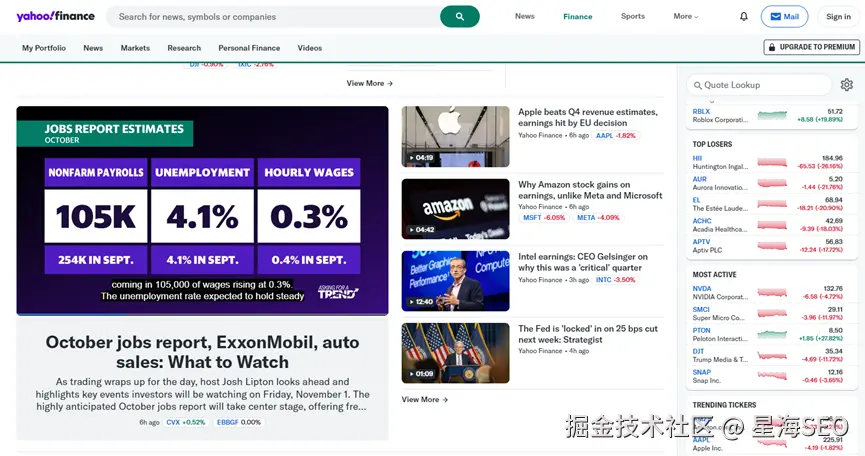Open the News link in top navigation

(x=525, y=17)
